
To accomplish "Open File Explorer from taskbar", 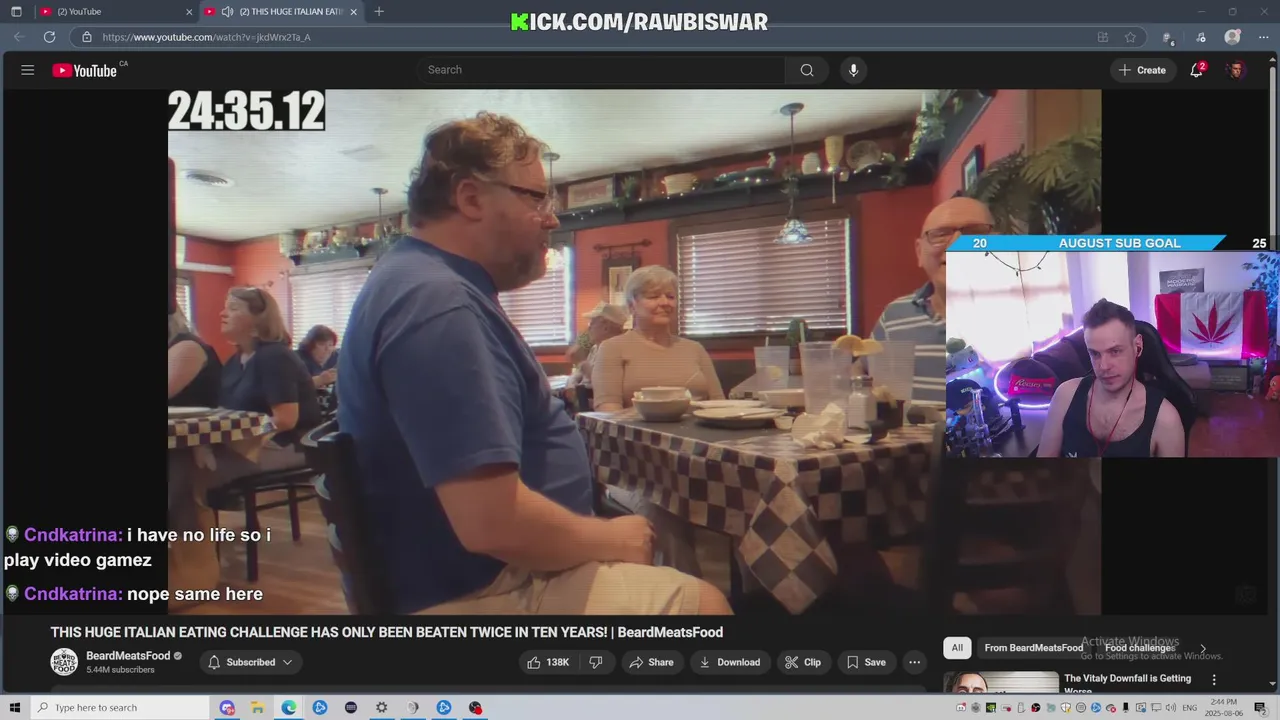I will (x=257, y=708).
